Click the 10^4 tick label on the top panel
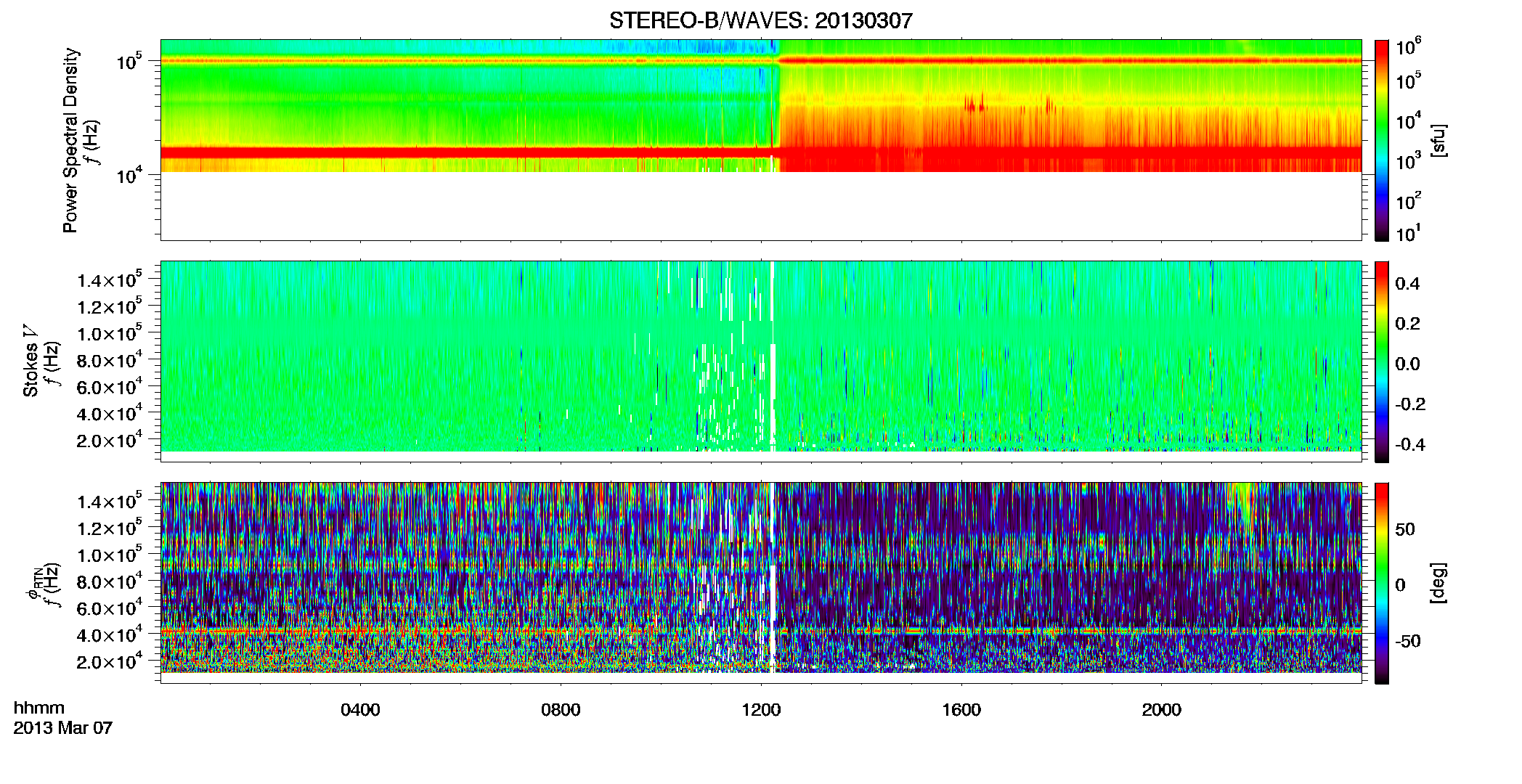The height and width of the screenshot is (784, 1522). [129, 174]
